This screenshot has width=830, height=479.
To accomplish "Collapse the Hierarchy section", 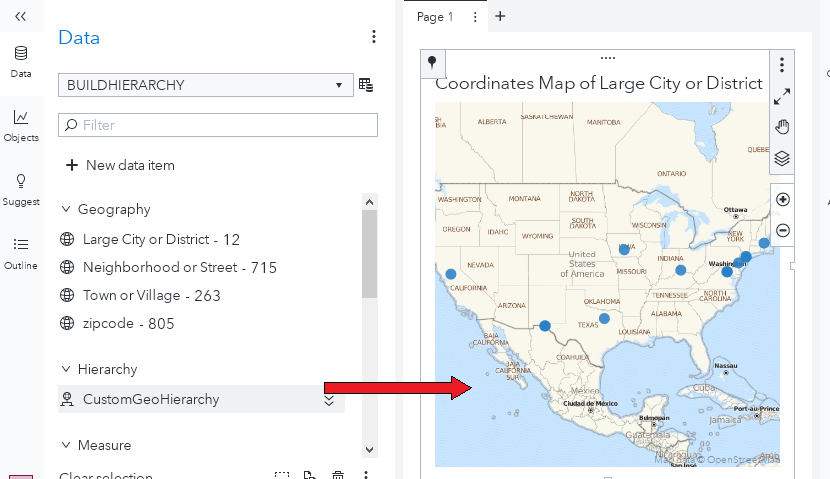I will [x=67, y=370].
